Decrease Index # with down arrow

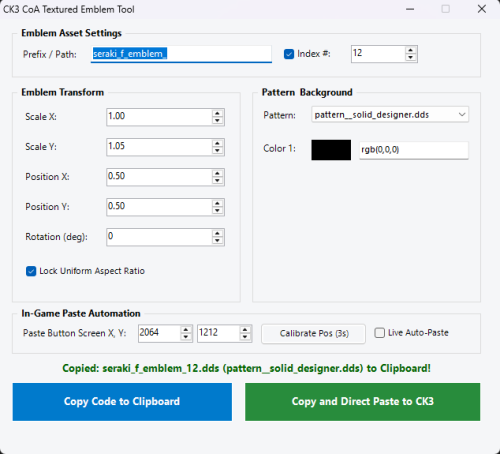pyautogui.click(x=411, y=58)
